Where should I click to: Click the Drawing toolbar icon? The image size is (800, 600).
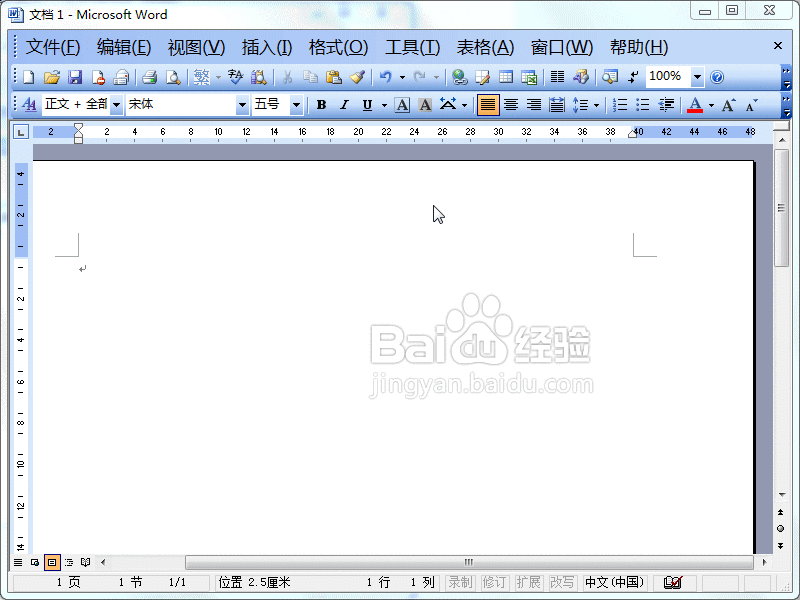click(x=581, y=77)
